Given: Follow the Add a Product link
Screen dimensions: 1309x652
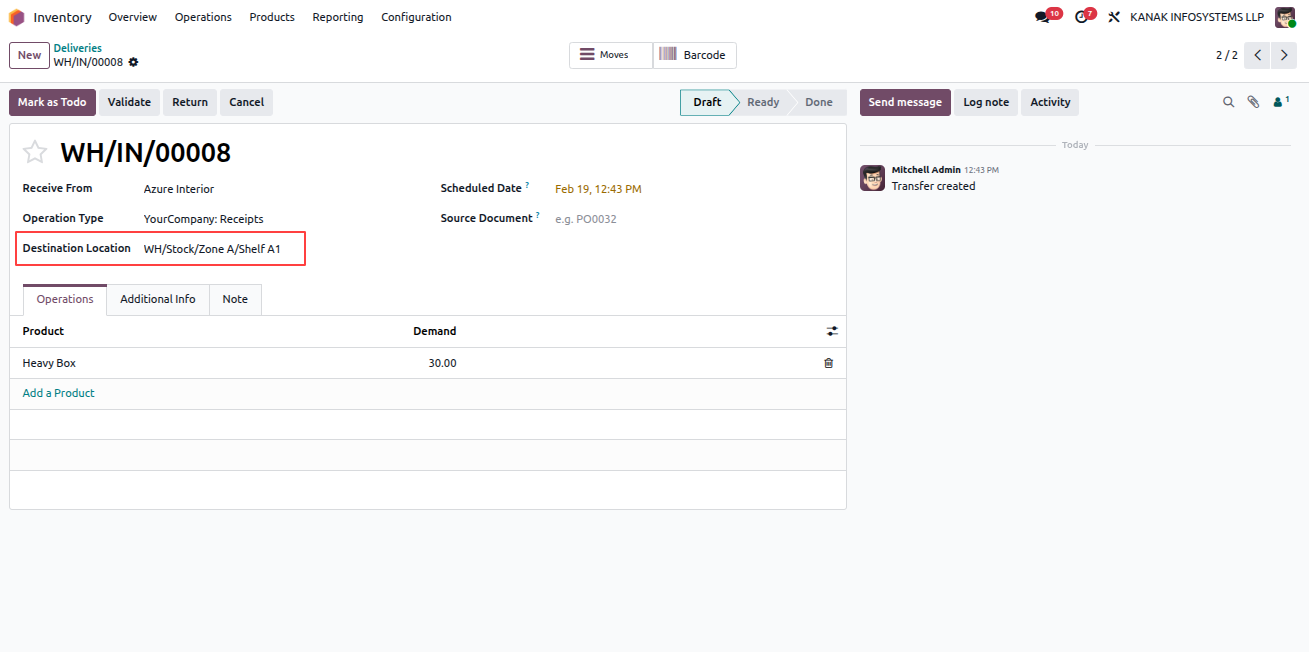Looking at the screenshot, I should 59,393.
